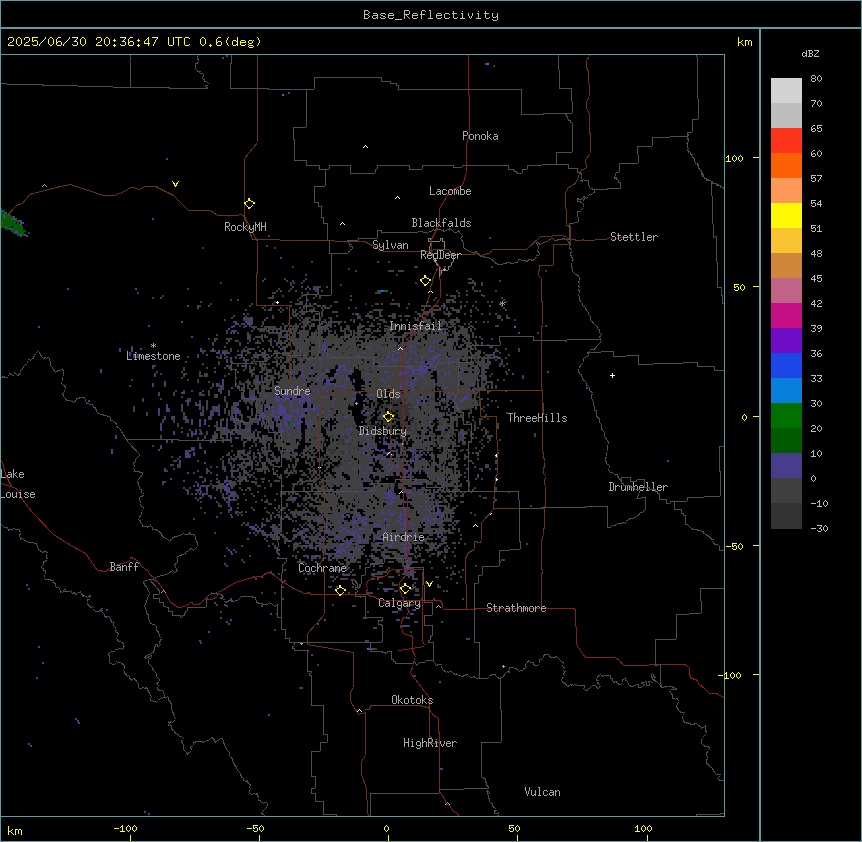
Task: Click the Banff town label
Action: click(124, 567)
